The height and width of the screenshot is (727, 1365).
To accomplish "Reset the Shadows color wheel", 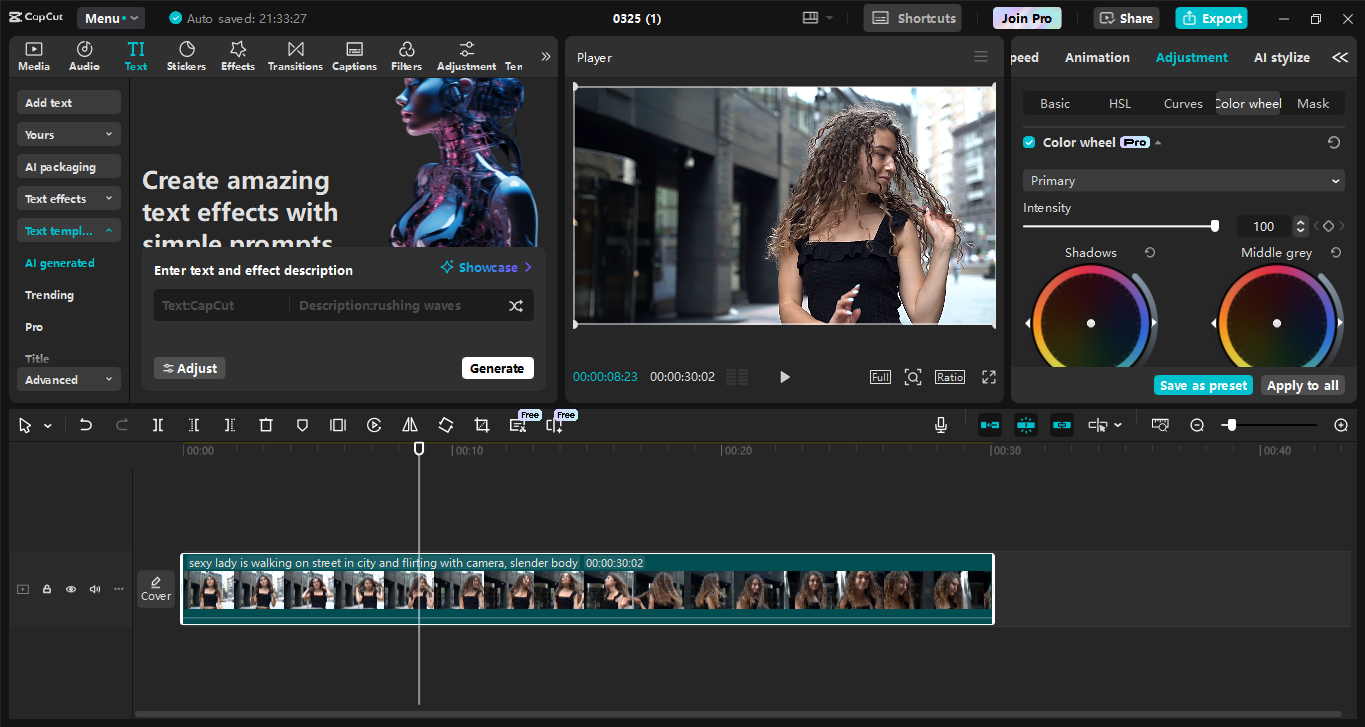I will pos(1149,252).
